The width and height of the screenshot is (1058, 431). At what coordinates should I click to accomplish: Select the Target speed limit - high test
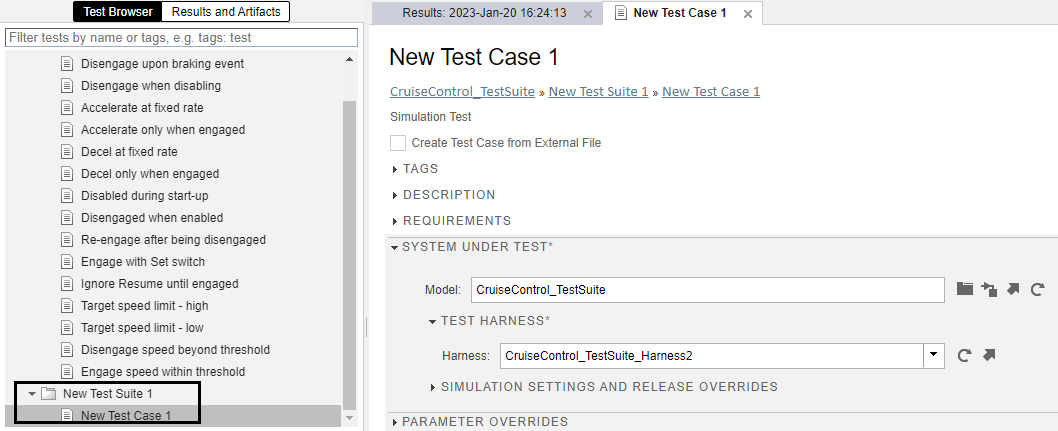coord(144,306)
